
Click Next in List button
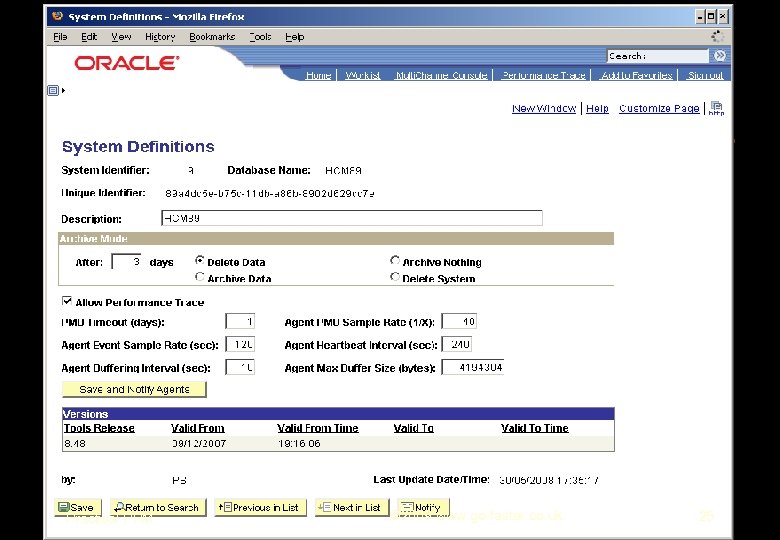352,508
